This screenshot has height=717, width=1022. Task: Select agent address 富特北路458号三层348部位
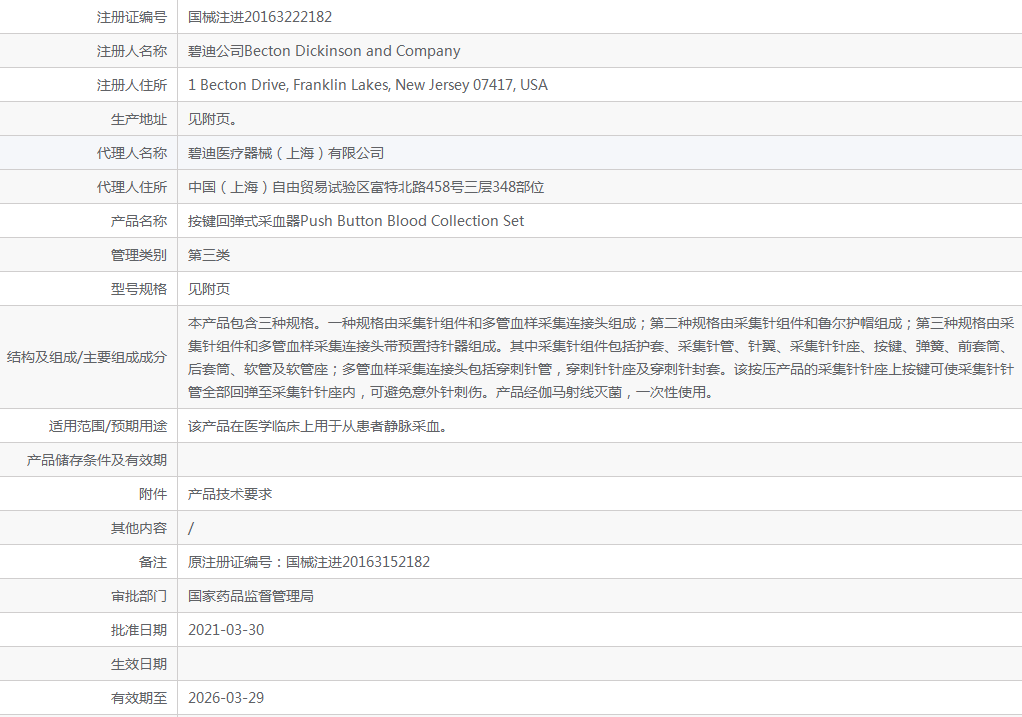tap(457, 187)
